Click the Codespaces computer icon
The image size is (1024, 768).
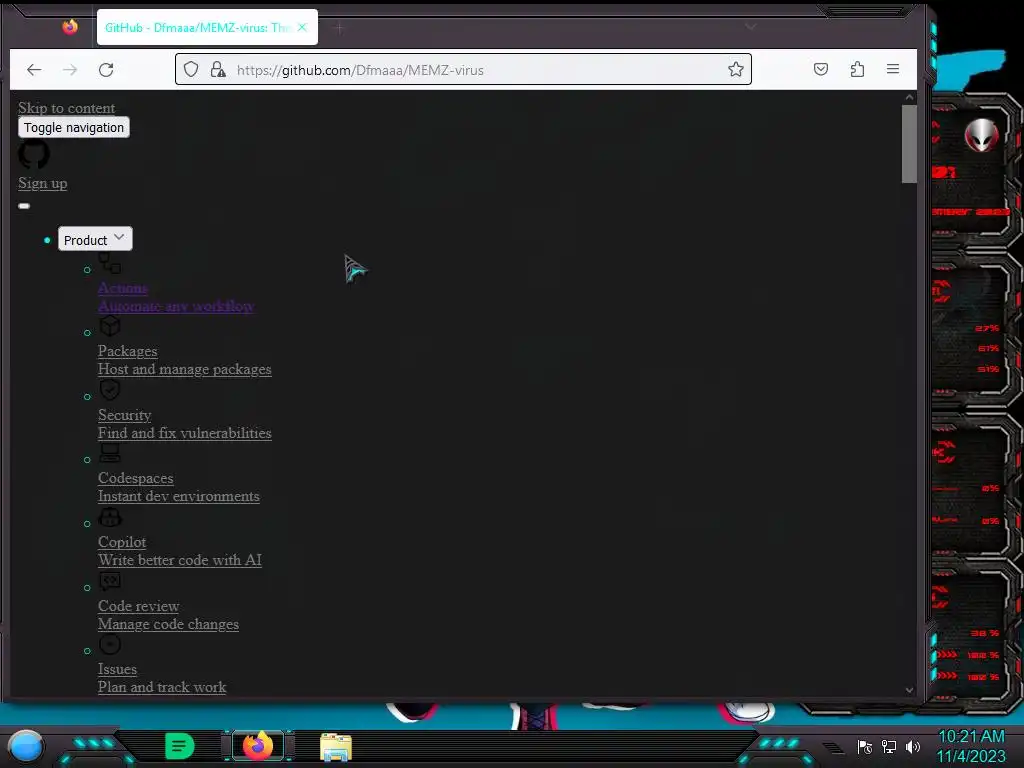click(x=110, y=453)
